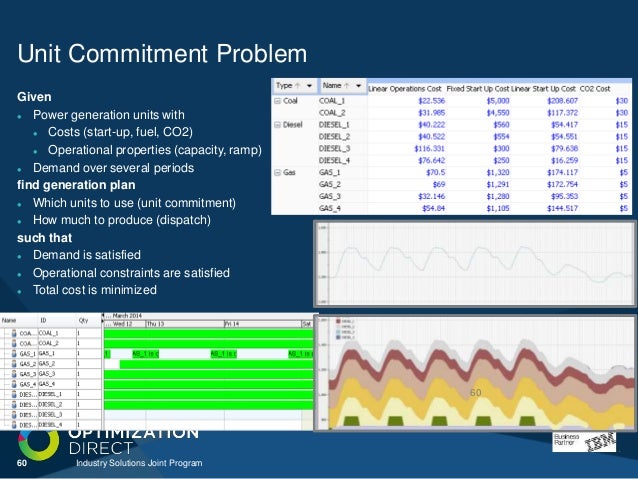Click GAS_3 in the Gantt ID column

[47, 374]
